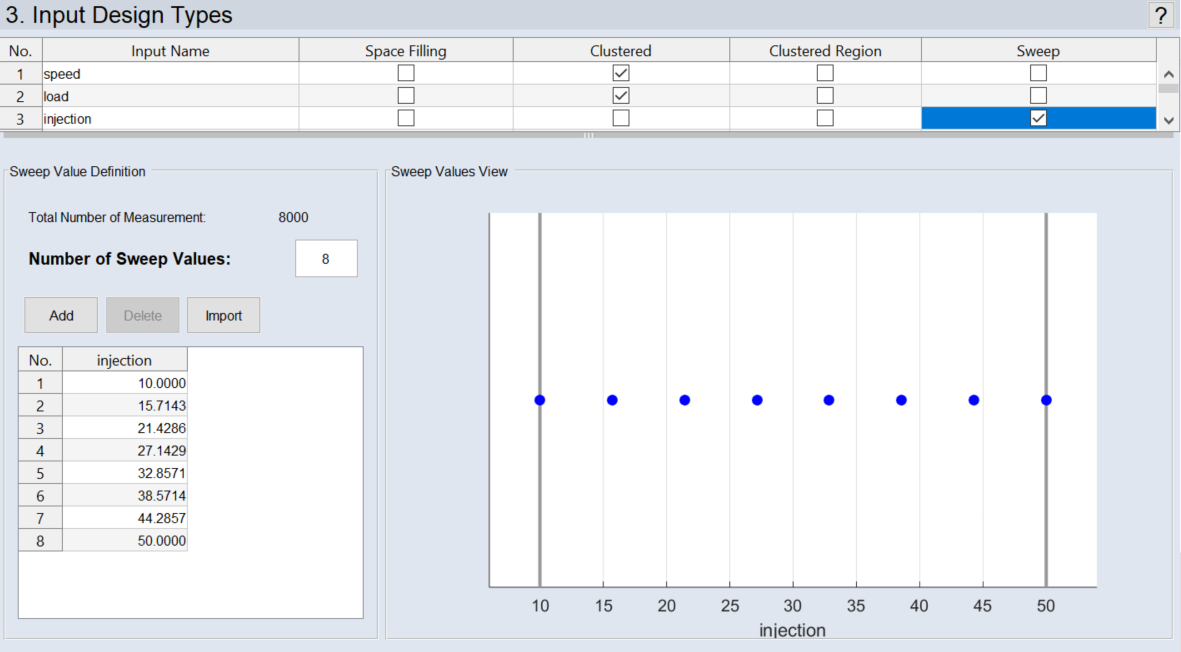Click the help question mark icon

1160,15
